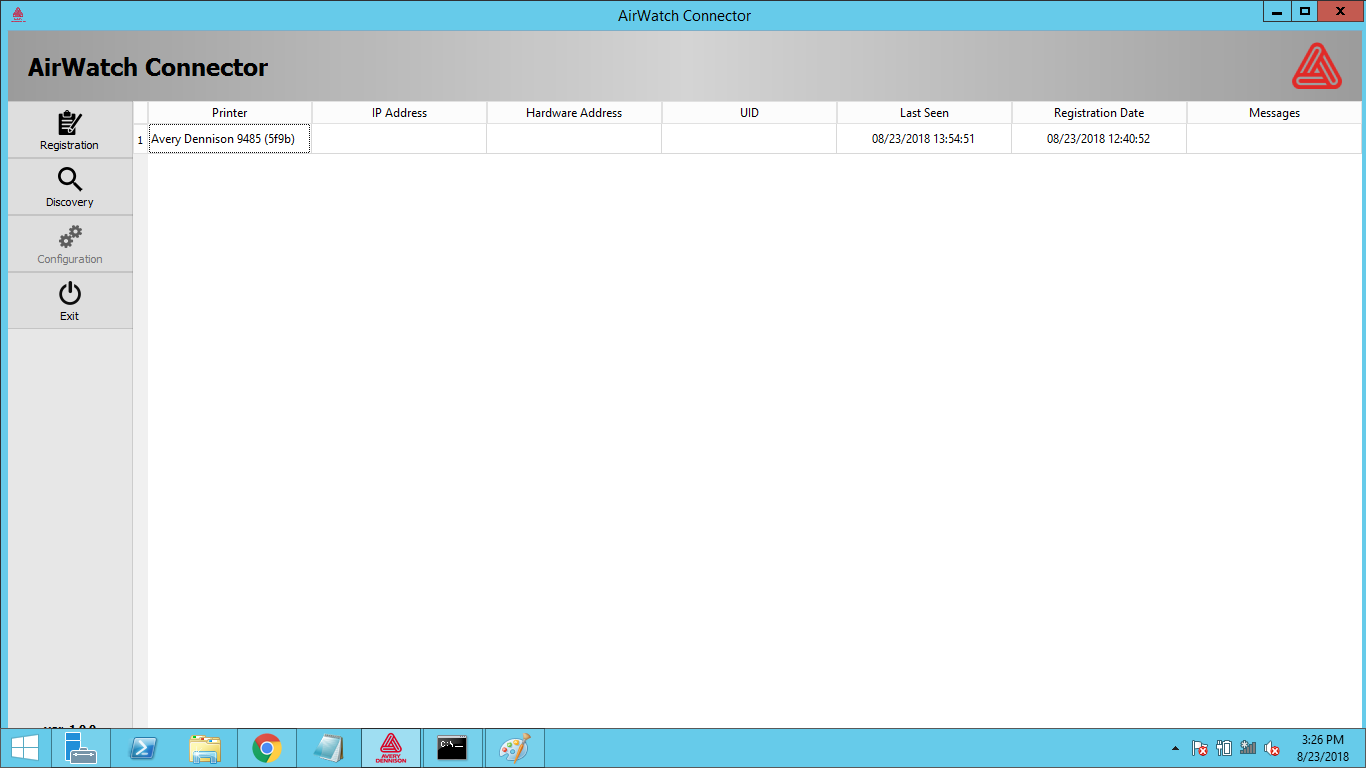Screen dimensions: 1366x768
Task: Sort by the Printer column header
Action: coord(230,113)
